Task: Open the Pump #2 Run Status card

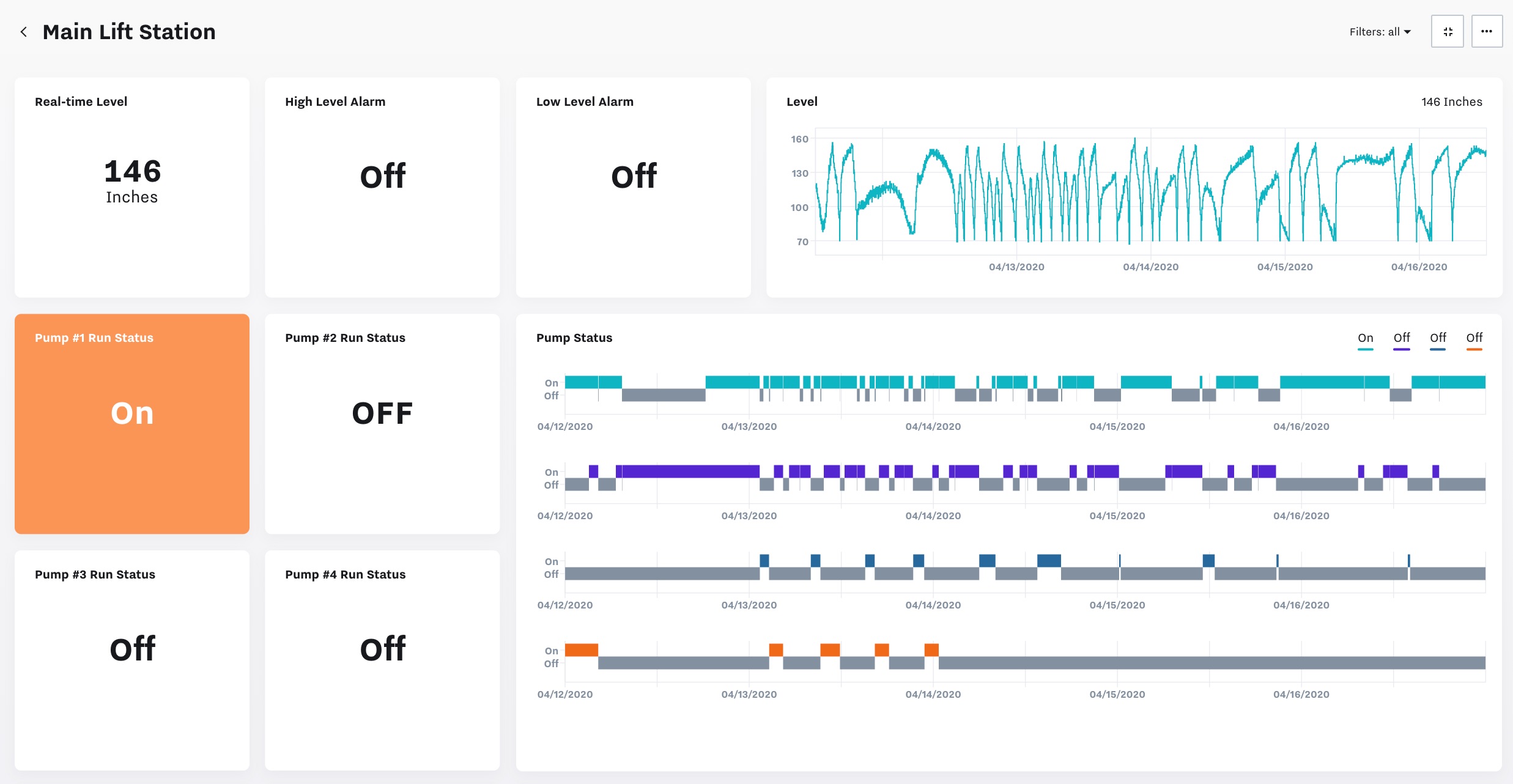Action: [x=382, y=424]
